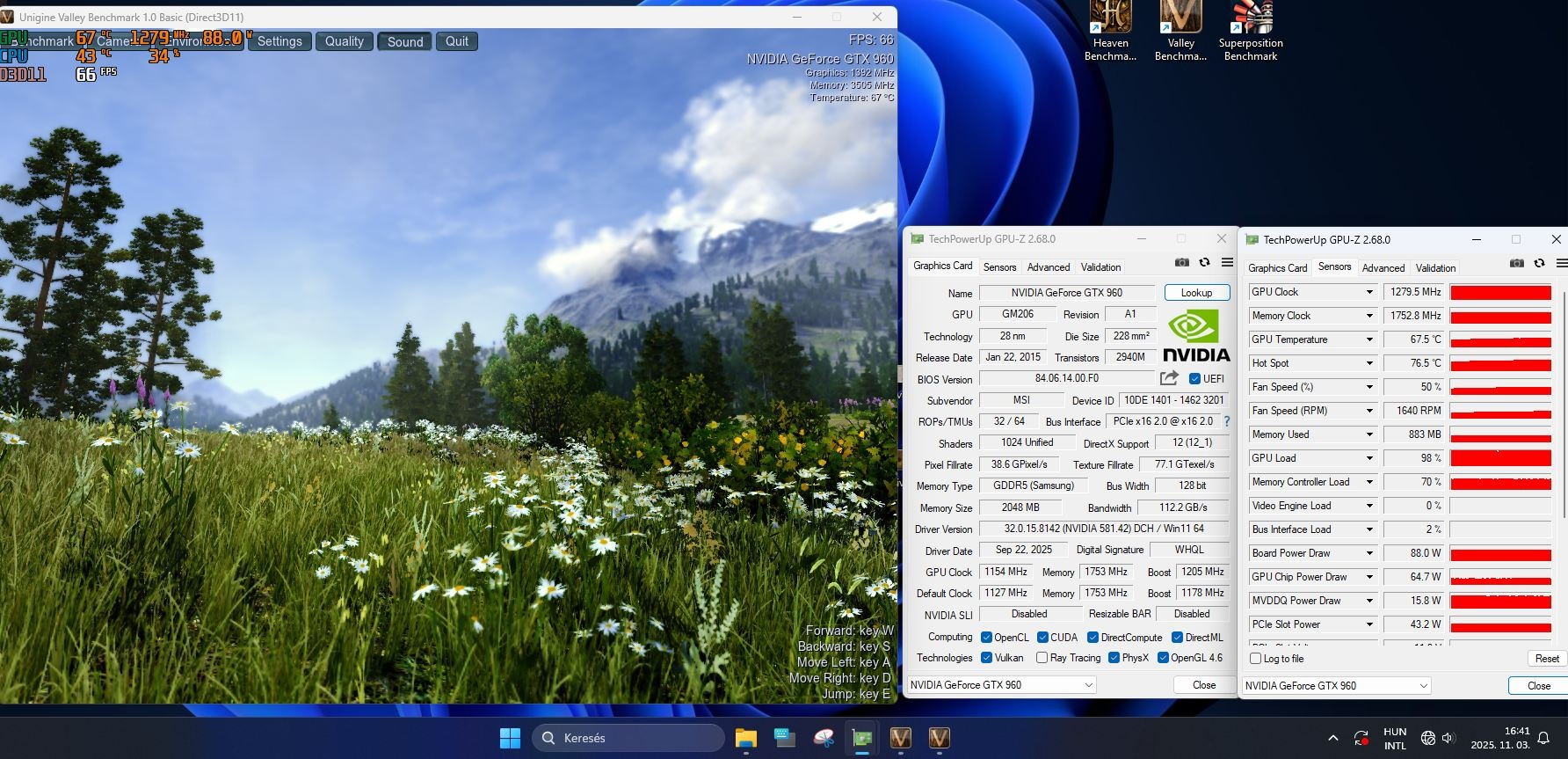This screenshot has width=1568, height=759.
Task: Open File Explorer from taskbar
Action: [745, 738]
